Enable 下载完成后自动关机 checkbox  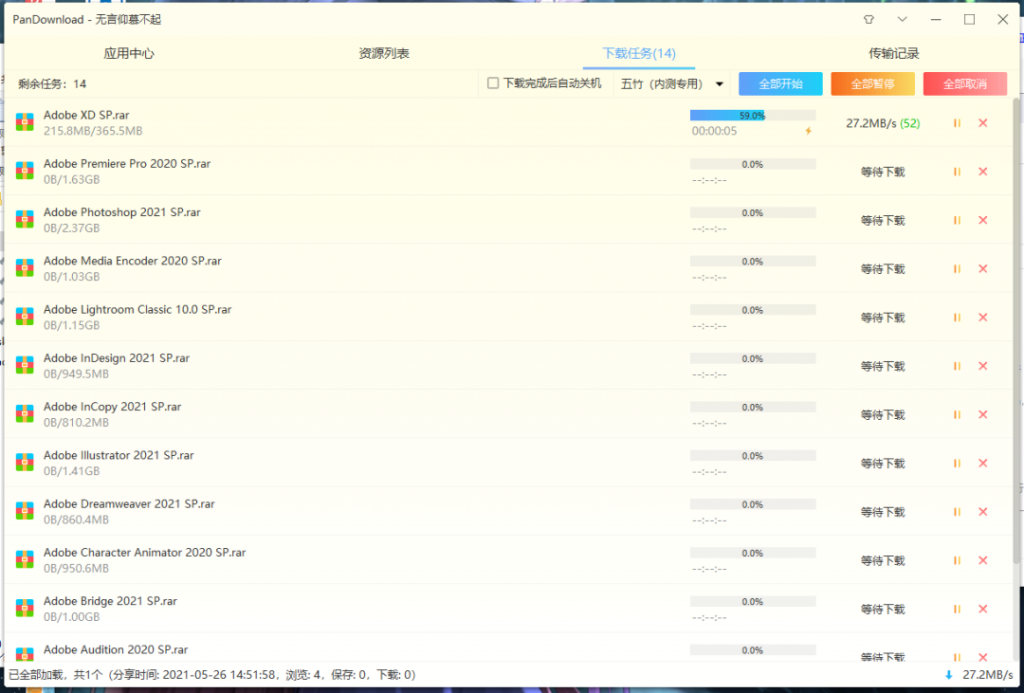coord(494,83)
